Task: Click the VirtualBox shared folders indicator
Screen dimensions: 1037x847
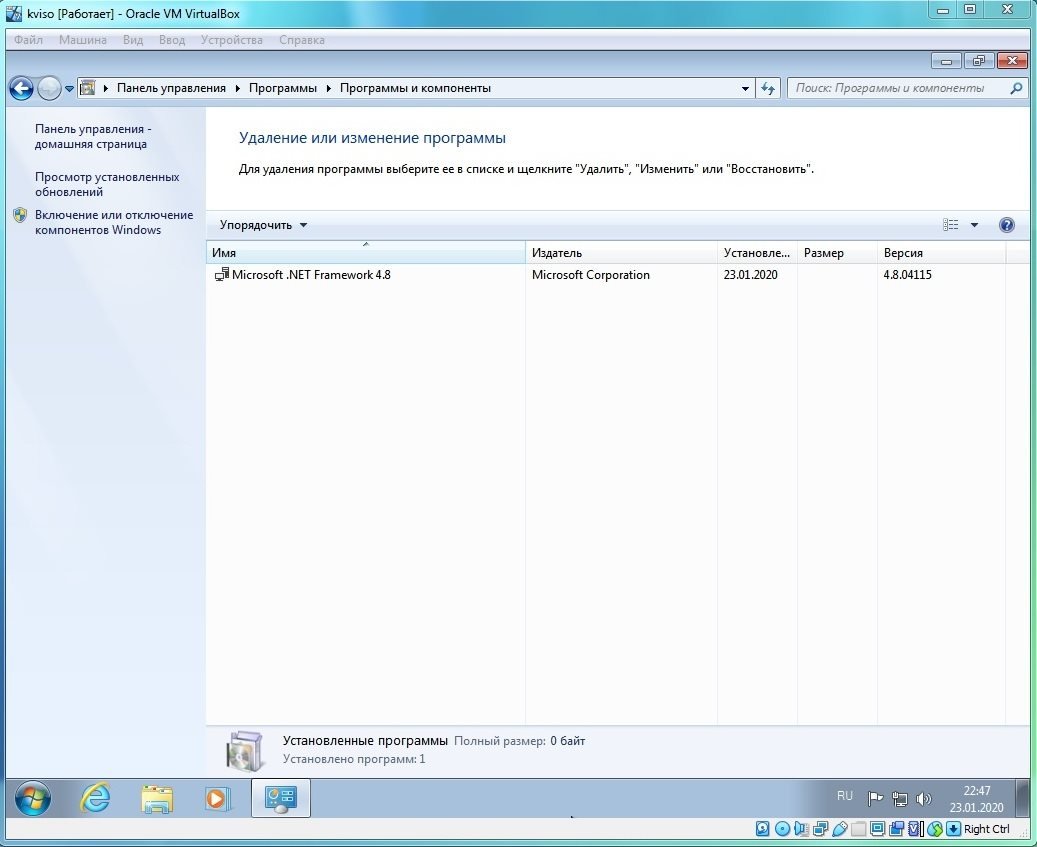Action: coord(858,829)
